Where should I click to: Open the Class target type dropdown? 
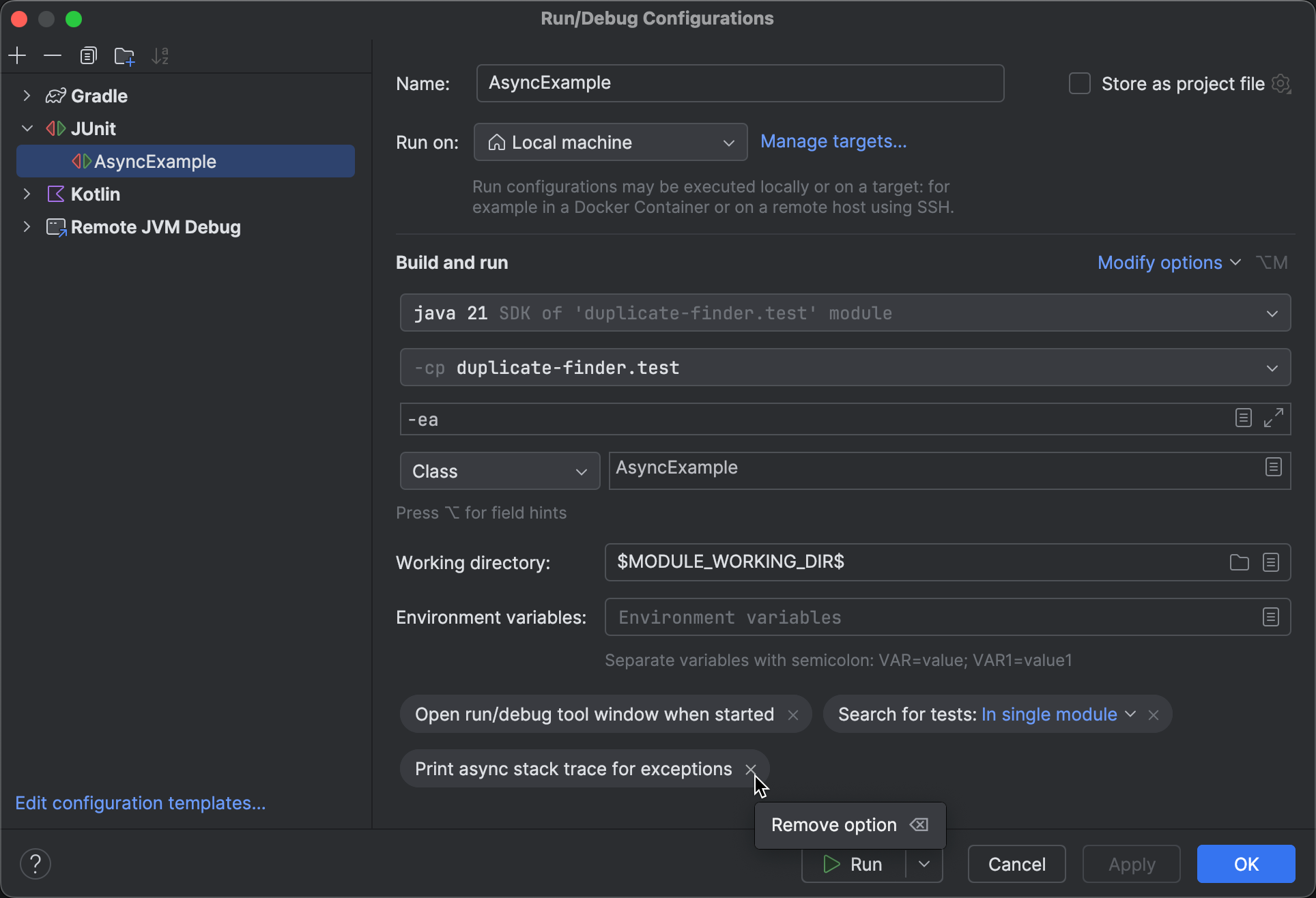tap(499, 471)
